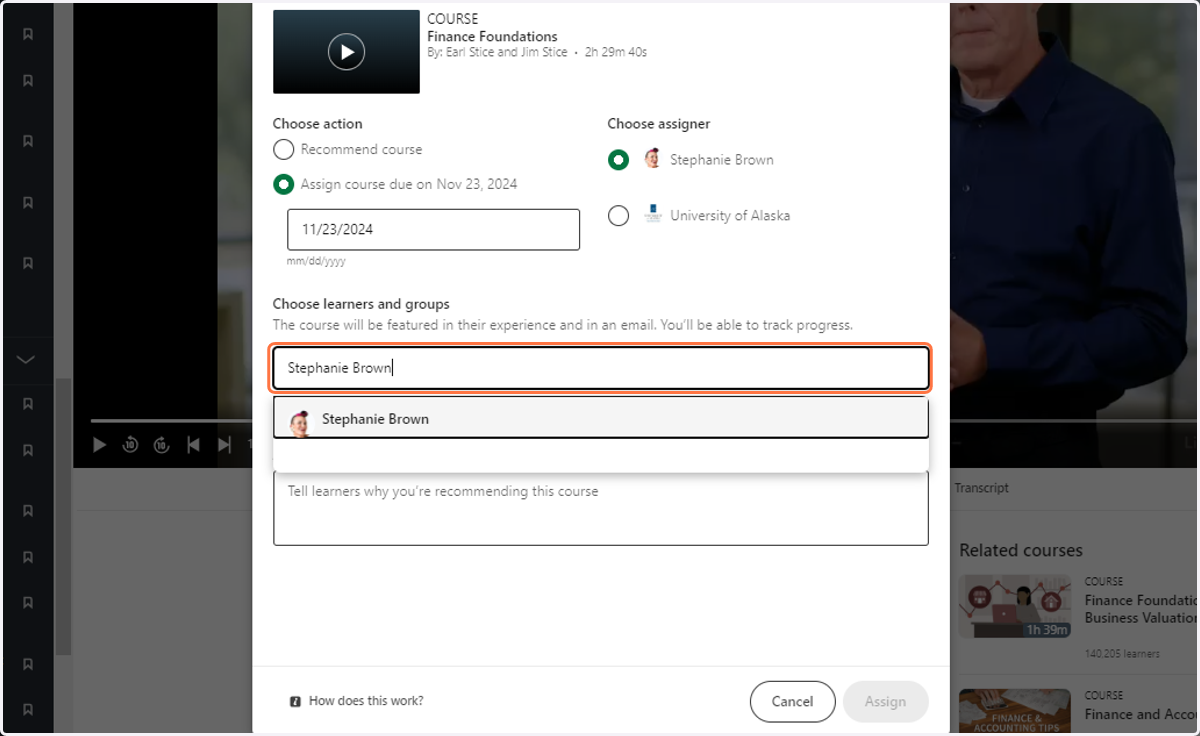Skip forward 10 seconds in the video
1200x736 pixels.
[161, 445]
